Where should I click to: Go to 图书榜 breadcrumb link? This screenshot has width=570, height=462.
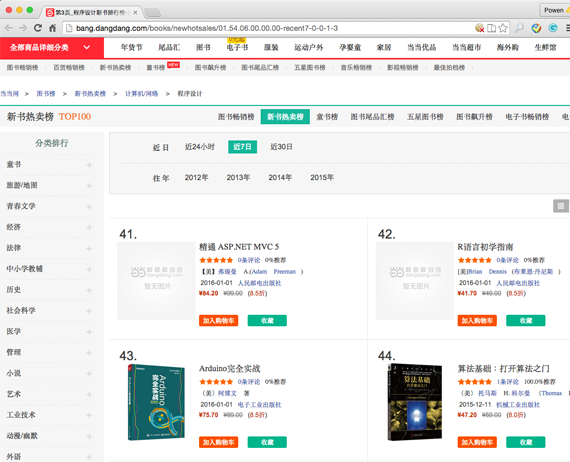pyautogui.click(x=46, y=94)
